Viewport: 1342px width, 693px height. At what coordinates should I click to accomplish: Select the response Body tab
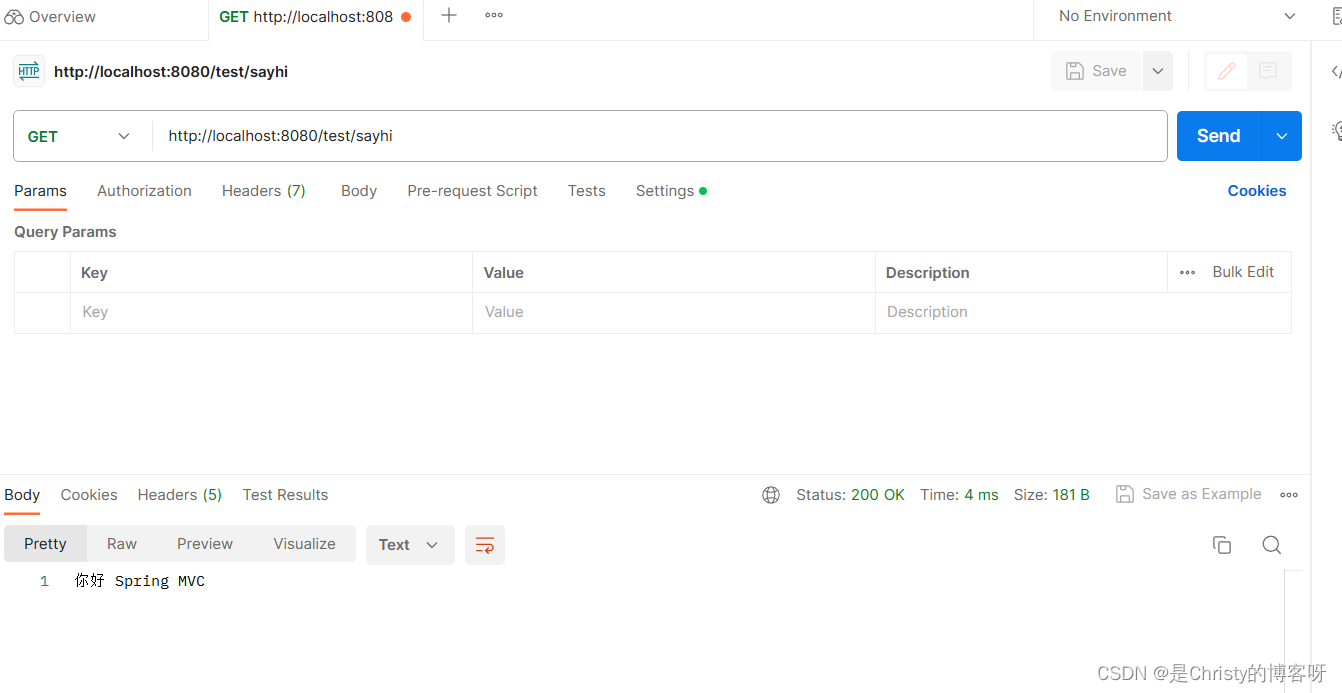[x=22, y=495]
